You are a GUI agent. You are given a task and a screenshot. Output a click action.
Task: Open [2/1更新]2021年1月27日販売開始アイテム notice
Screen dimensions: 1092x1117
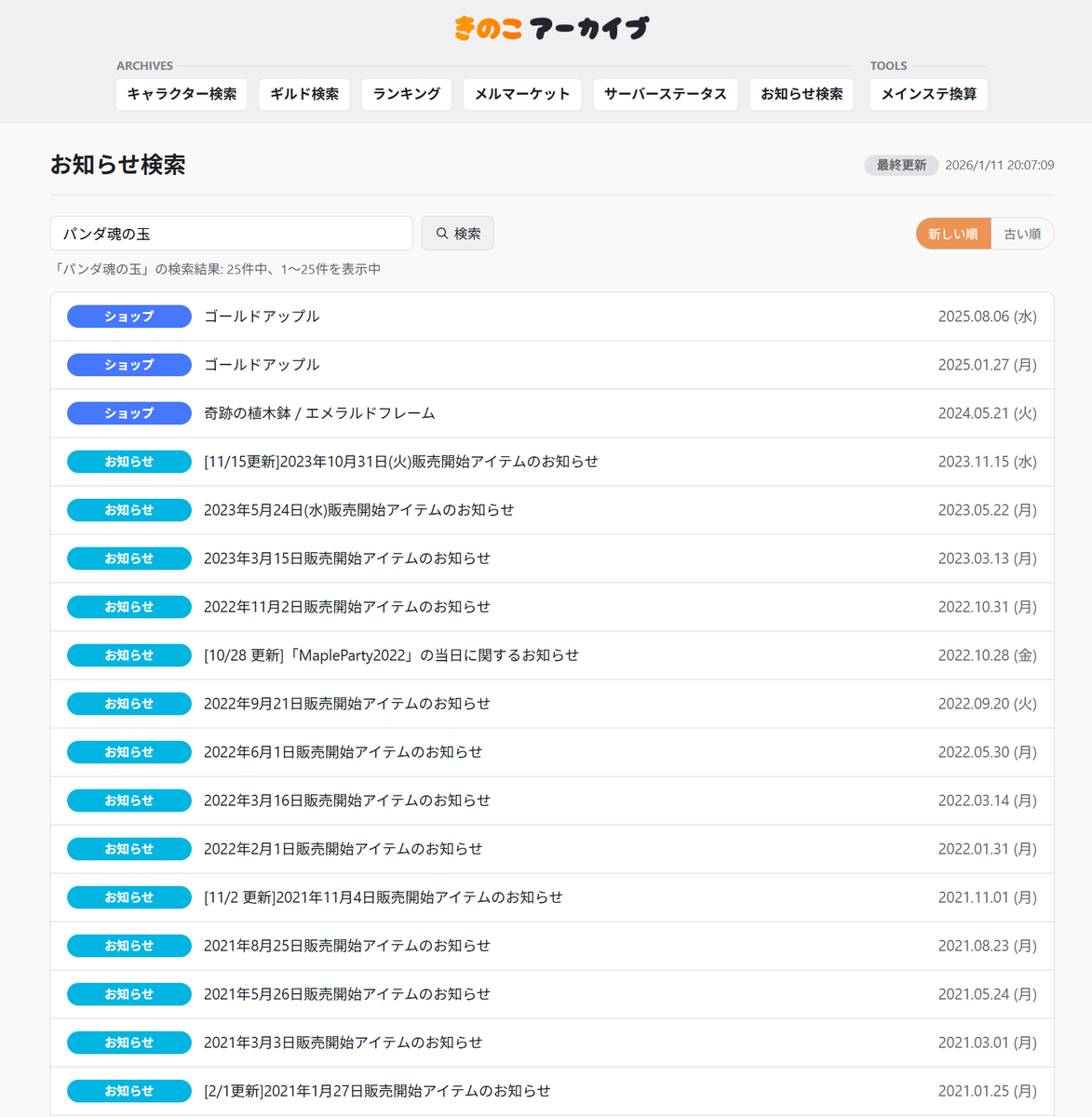click(x=552, y=1091)
